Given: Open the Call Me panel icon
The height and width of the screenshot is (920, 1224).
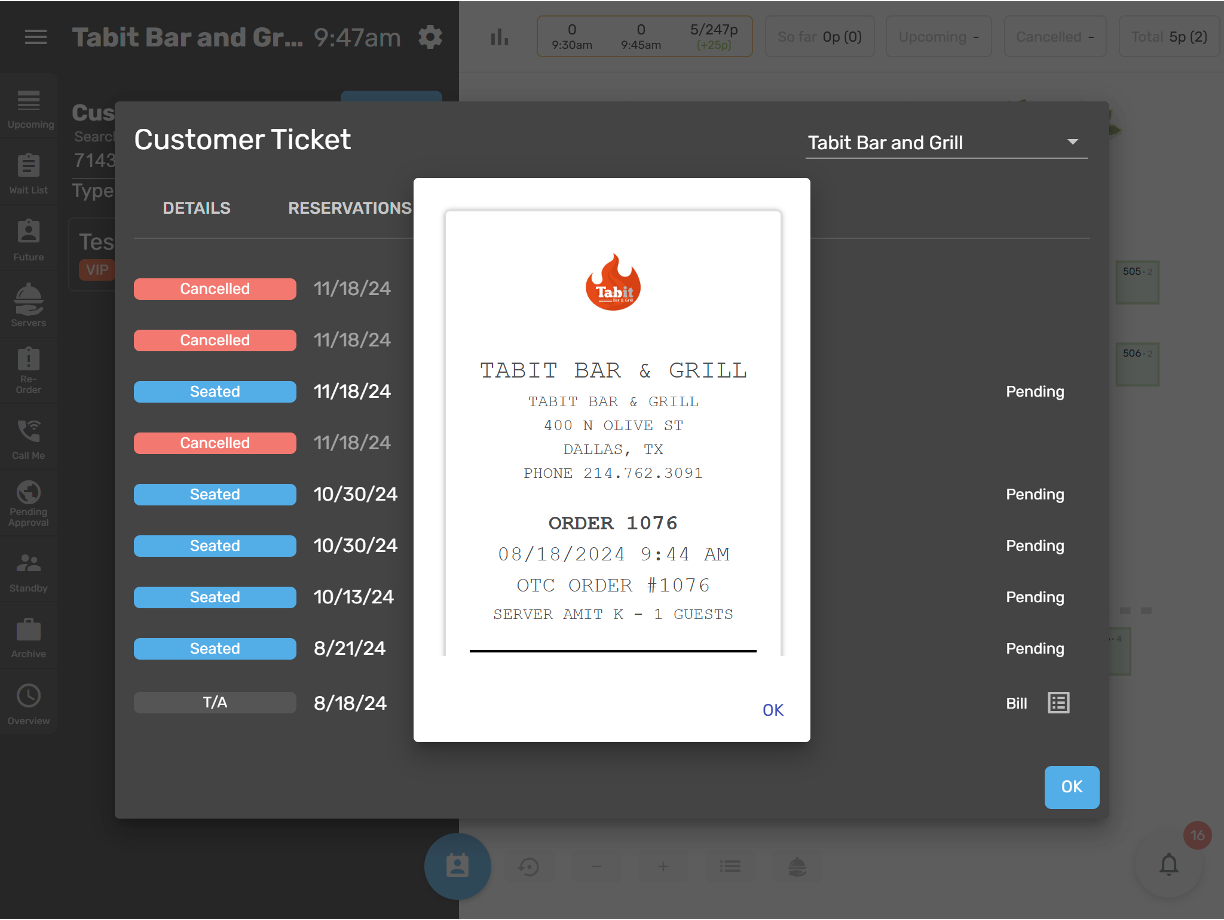Looking at the screenshot, I should coord(28,438).
